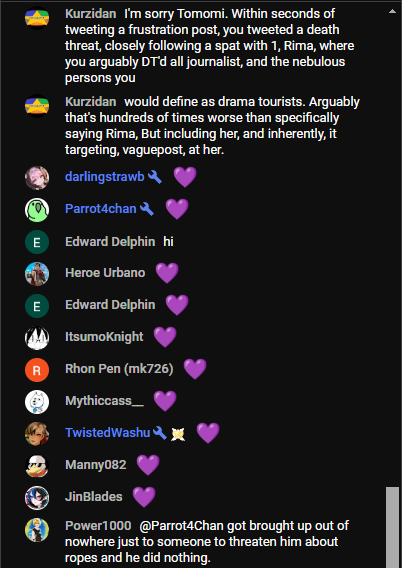Click purple heart next to Heroe Urbano

click(x=167, y=273)
